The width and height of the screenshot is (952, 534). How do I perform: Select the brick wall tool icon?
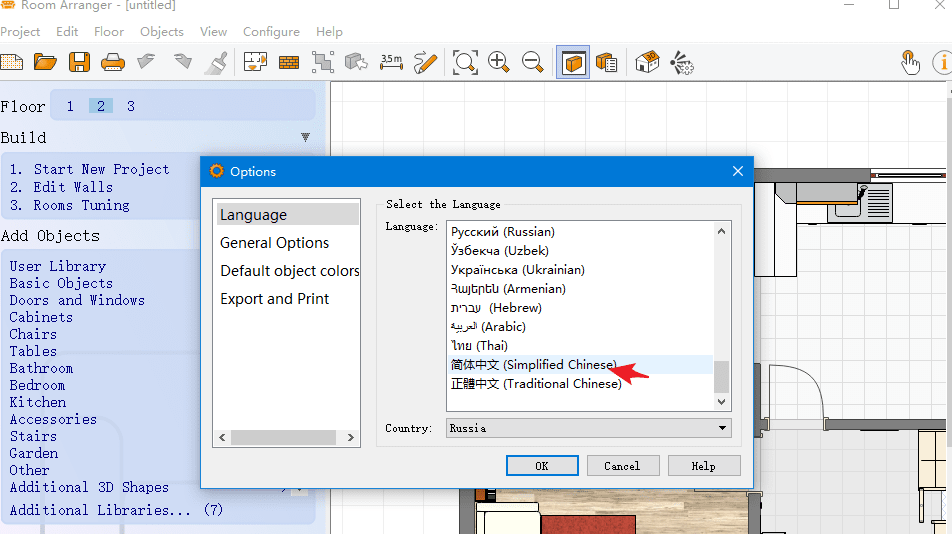289,62
